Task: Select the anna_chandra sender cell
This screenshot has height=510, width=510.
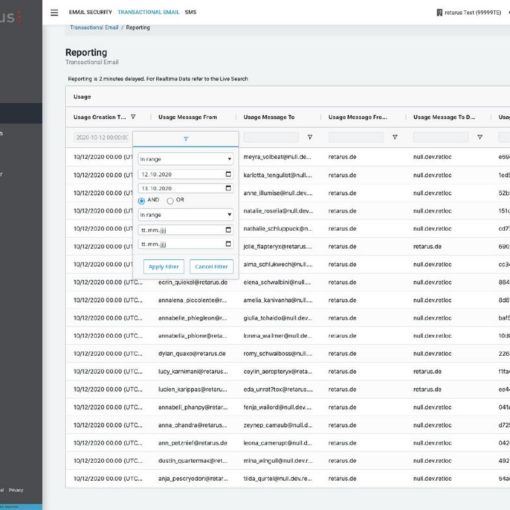Action: pos(193,425)
